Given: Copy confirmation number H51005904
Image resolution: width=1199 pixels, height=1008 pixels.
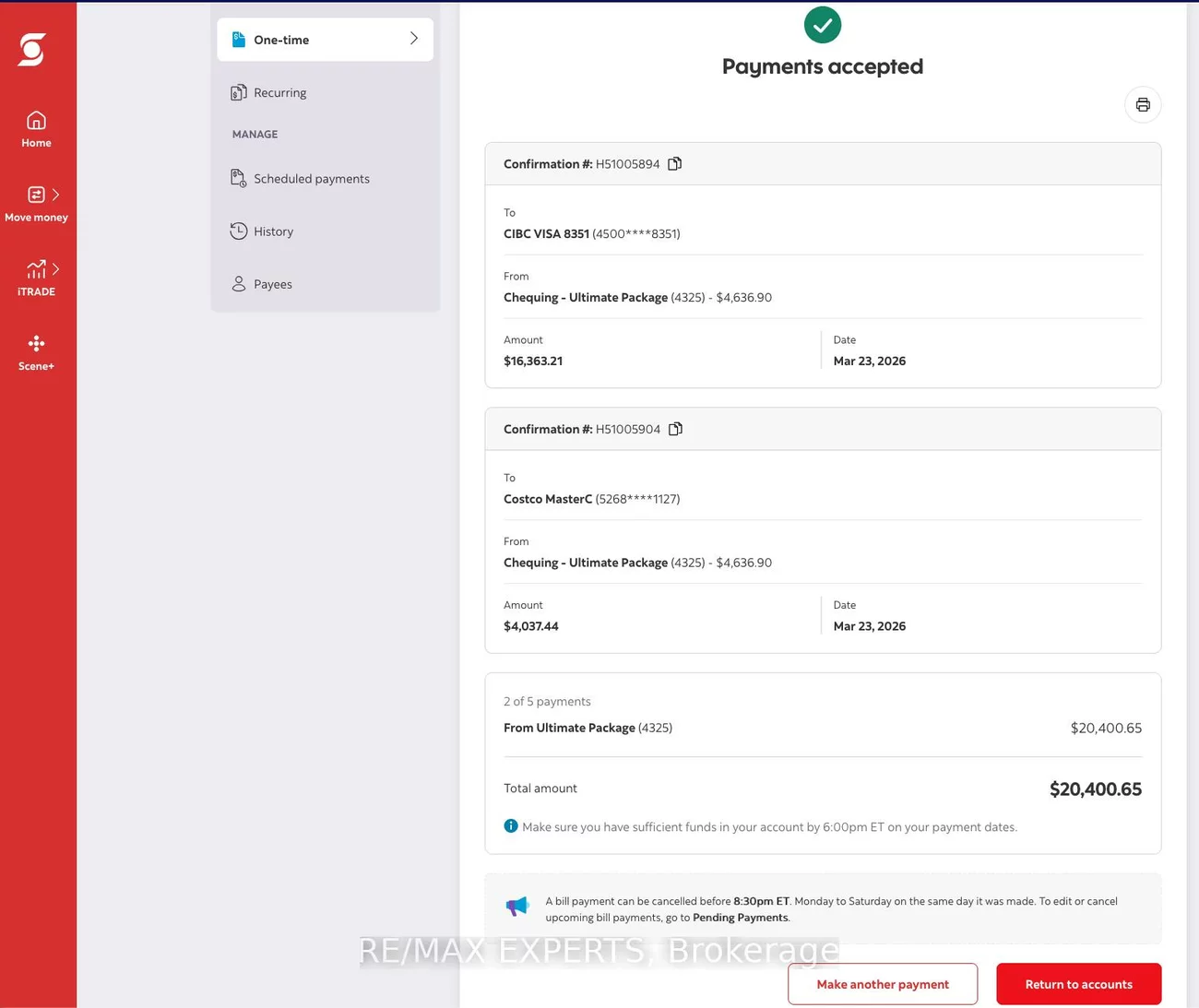Looking at the screenshot, I should (x=675, y=429).
